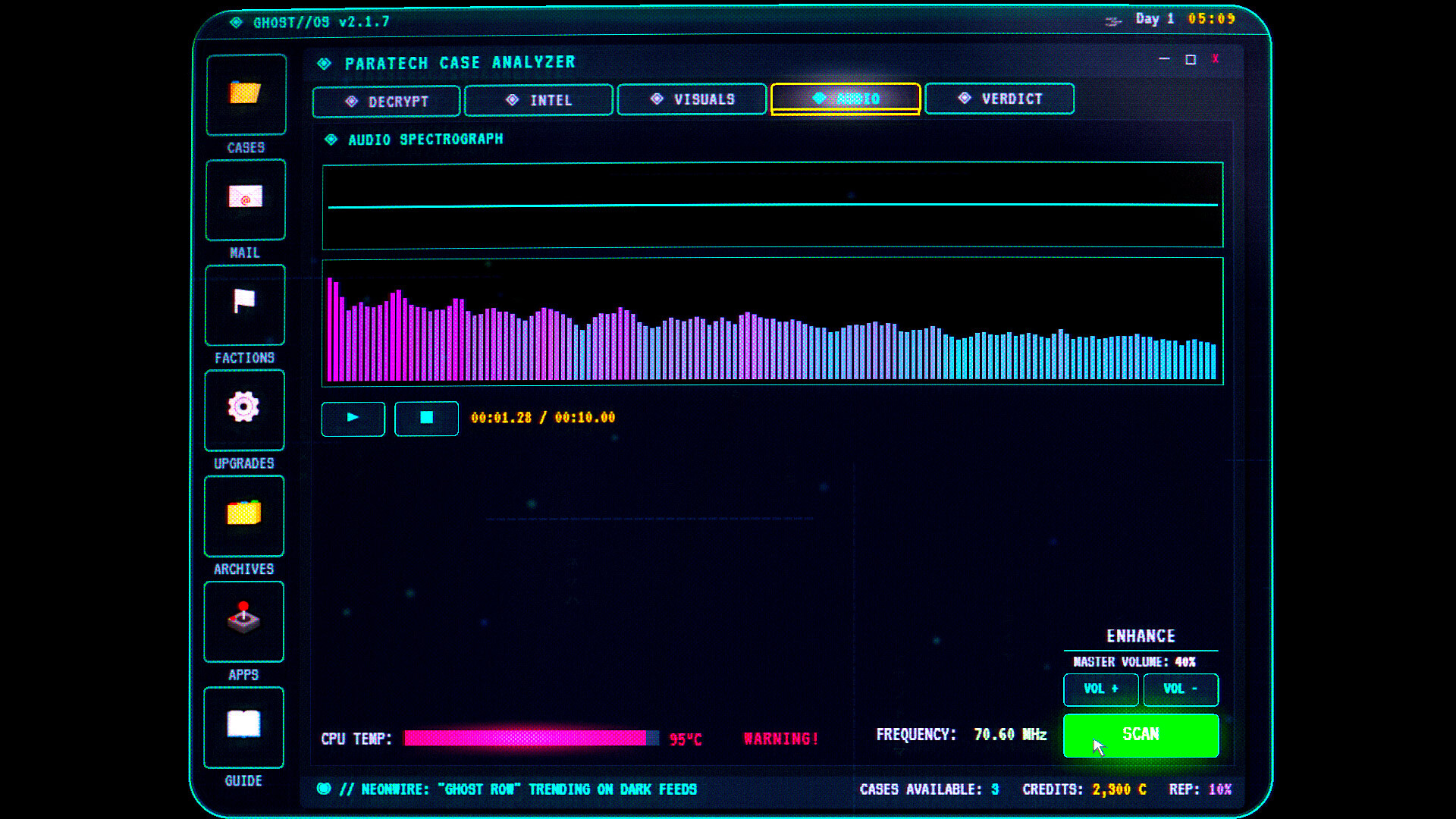Open the Mail inbox icon
This screenshot has height=819, width=1456.
244,199
